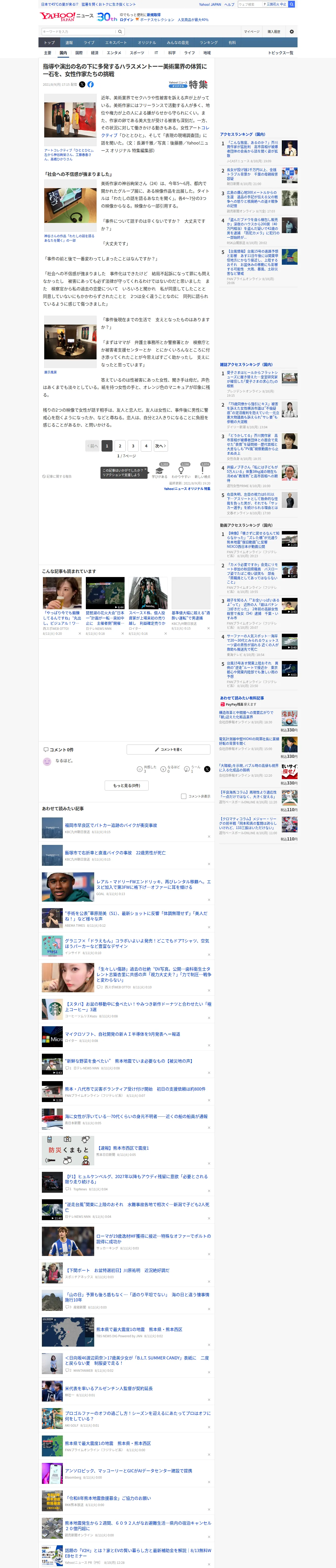
Task: React with the わかりやすい lightbulb icon
Action: pyautogui.click(x=181, y=470)
